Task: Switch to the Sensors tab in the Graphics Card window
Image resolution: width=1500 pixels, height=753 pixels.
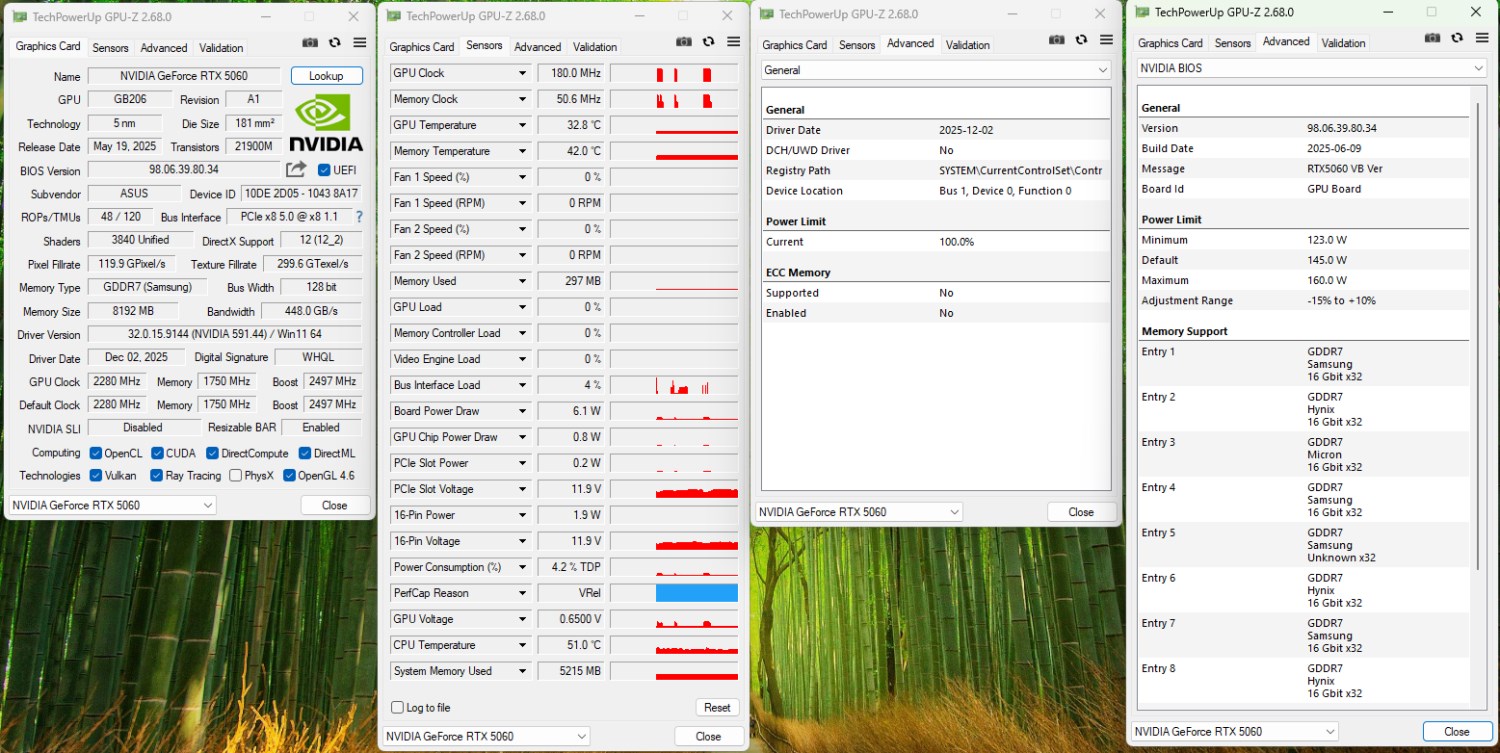Action: pyautogui.click(x=110, y=48)
